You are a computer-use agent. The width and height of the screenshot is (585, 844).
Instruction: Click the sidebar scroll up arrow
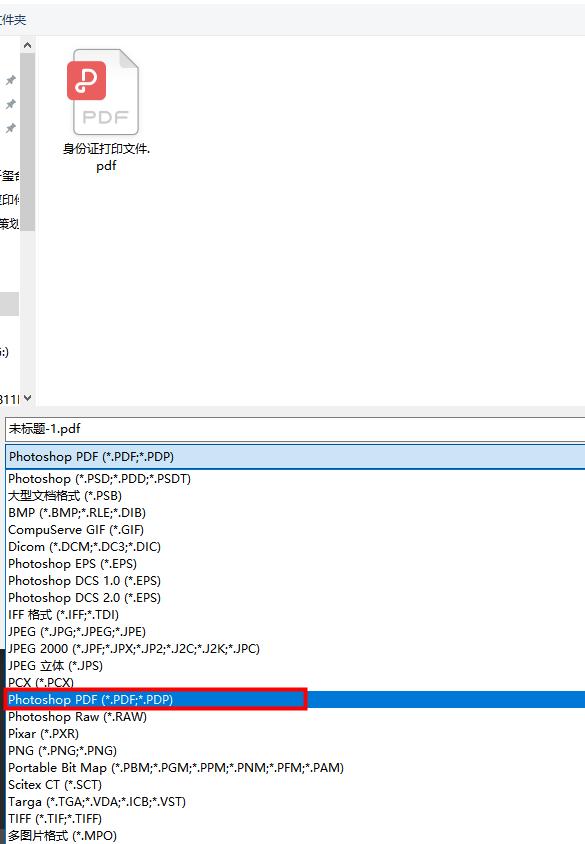pyautogui.click(x=27, y=46)
